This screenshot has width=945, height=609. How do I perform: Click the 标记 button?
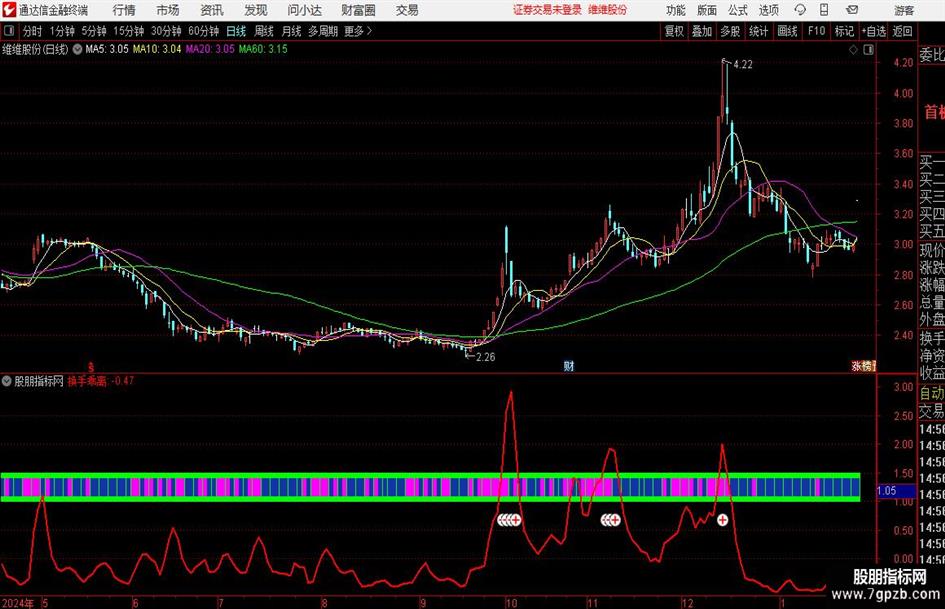pyautogui.click(x=844, y=31)
